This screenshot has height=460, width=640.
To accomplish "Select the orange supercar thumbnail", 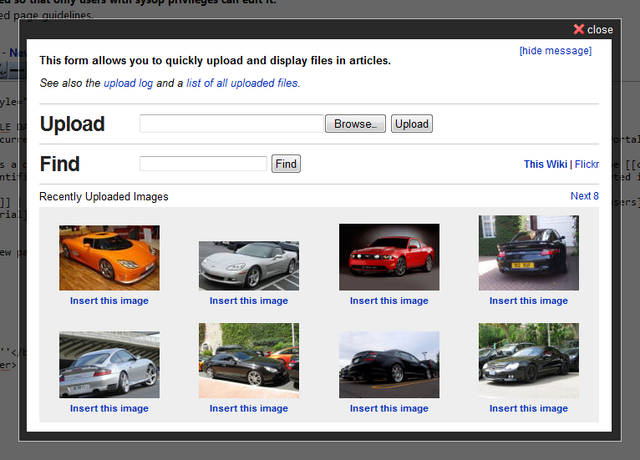I will pos(109,258).
